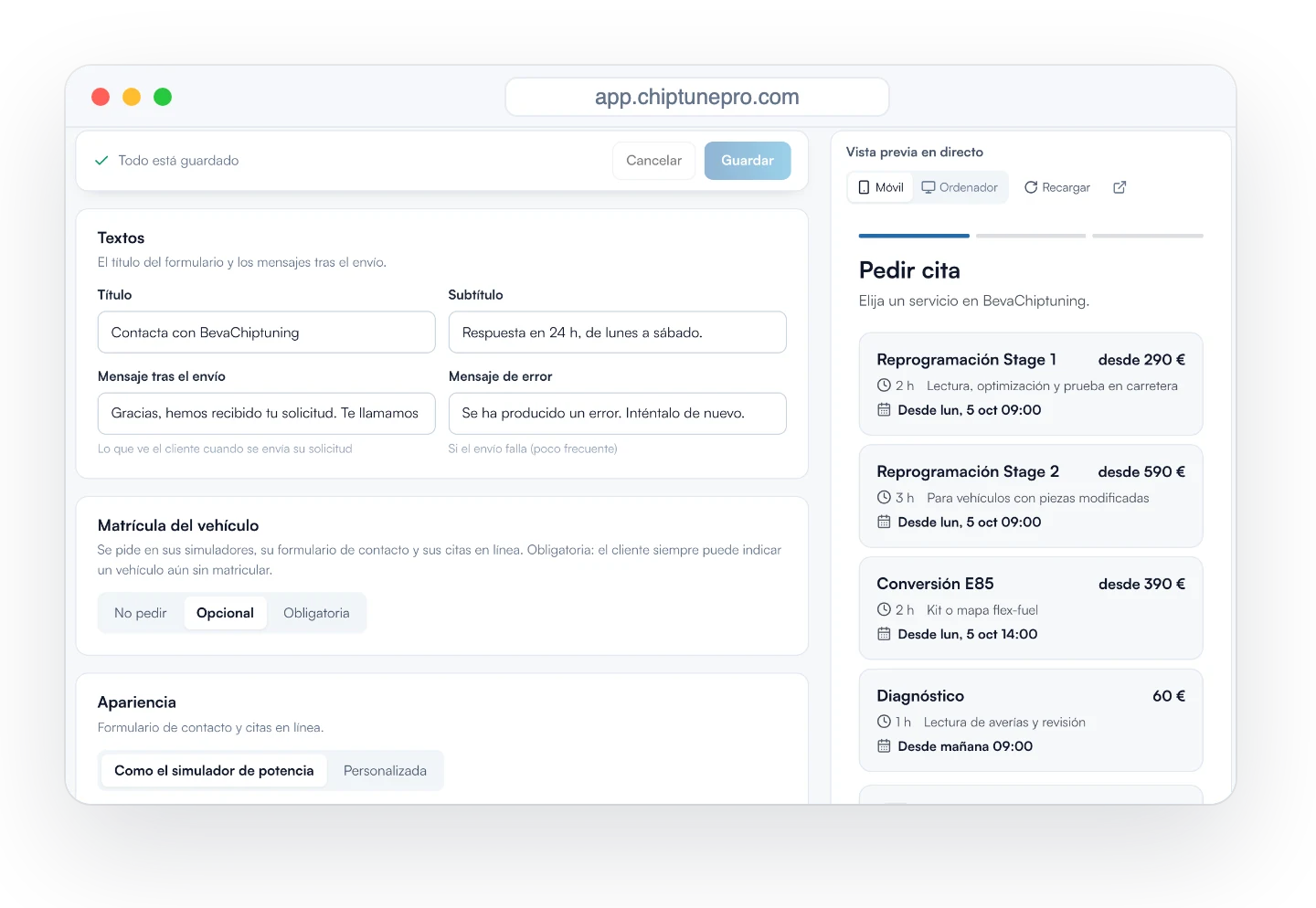Select Opcional for vehicle plate
1316x908 pixels.
coord(225,613)
